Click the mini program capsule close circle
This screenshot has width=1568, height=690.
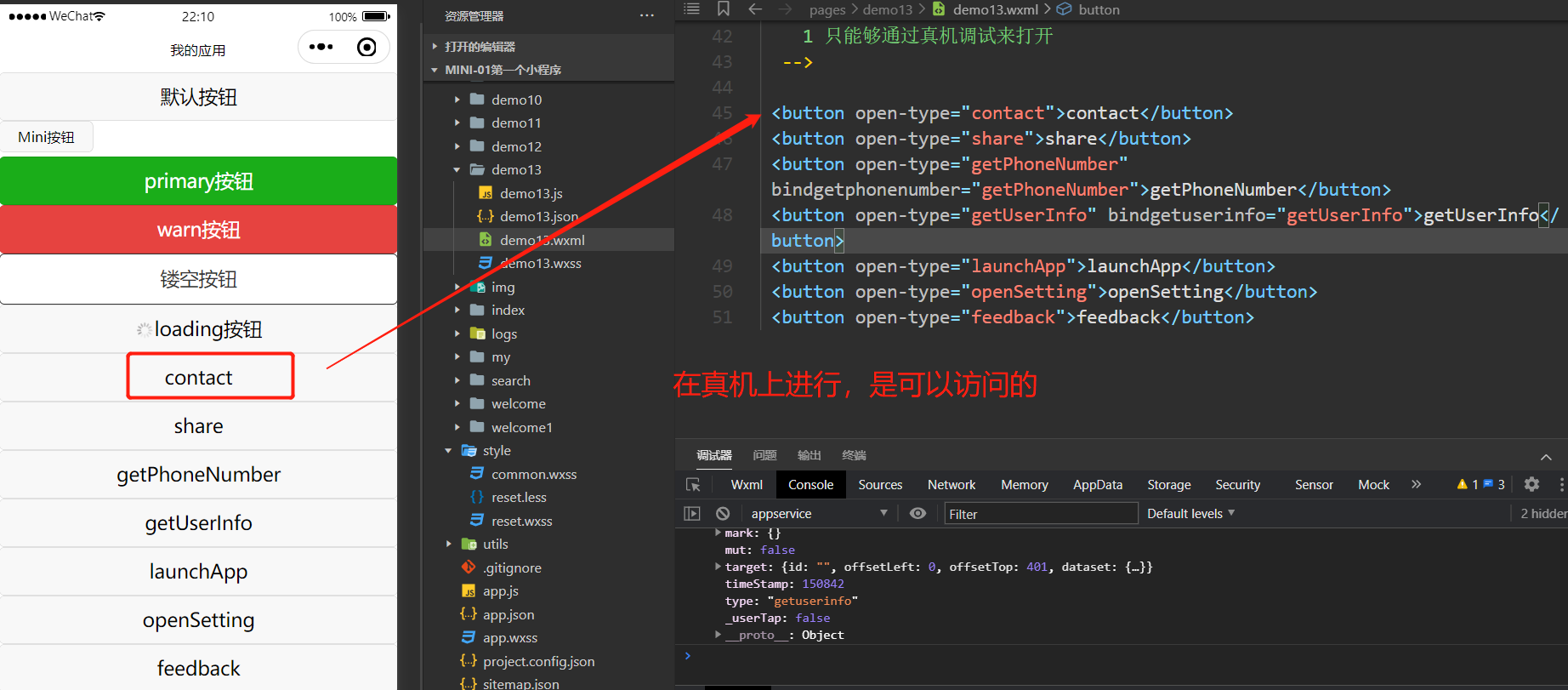pos(366,47)
